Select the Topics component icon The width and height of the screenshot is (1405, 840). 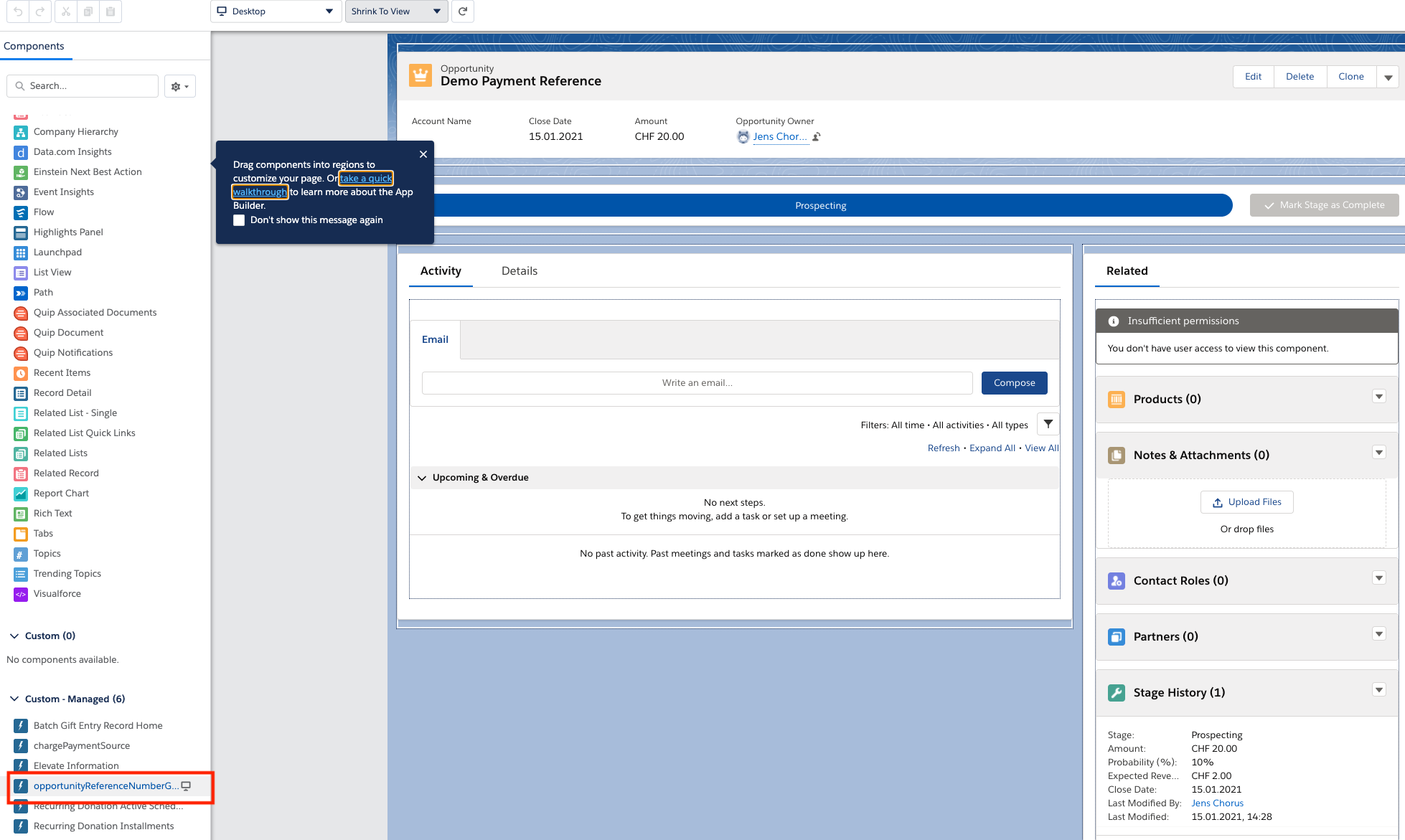21,554
